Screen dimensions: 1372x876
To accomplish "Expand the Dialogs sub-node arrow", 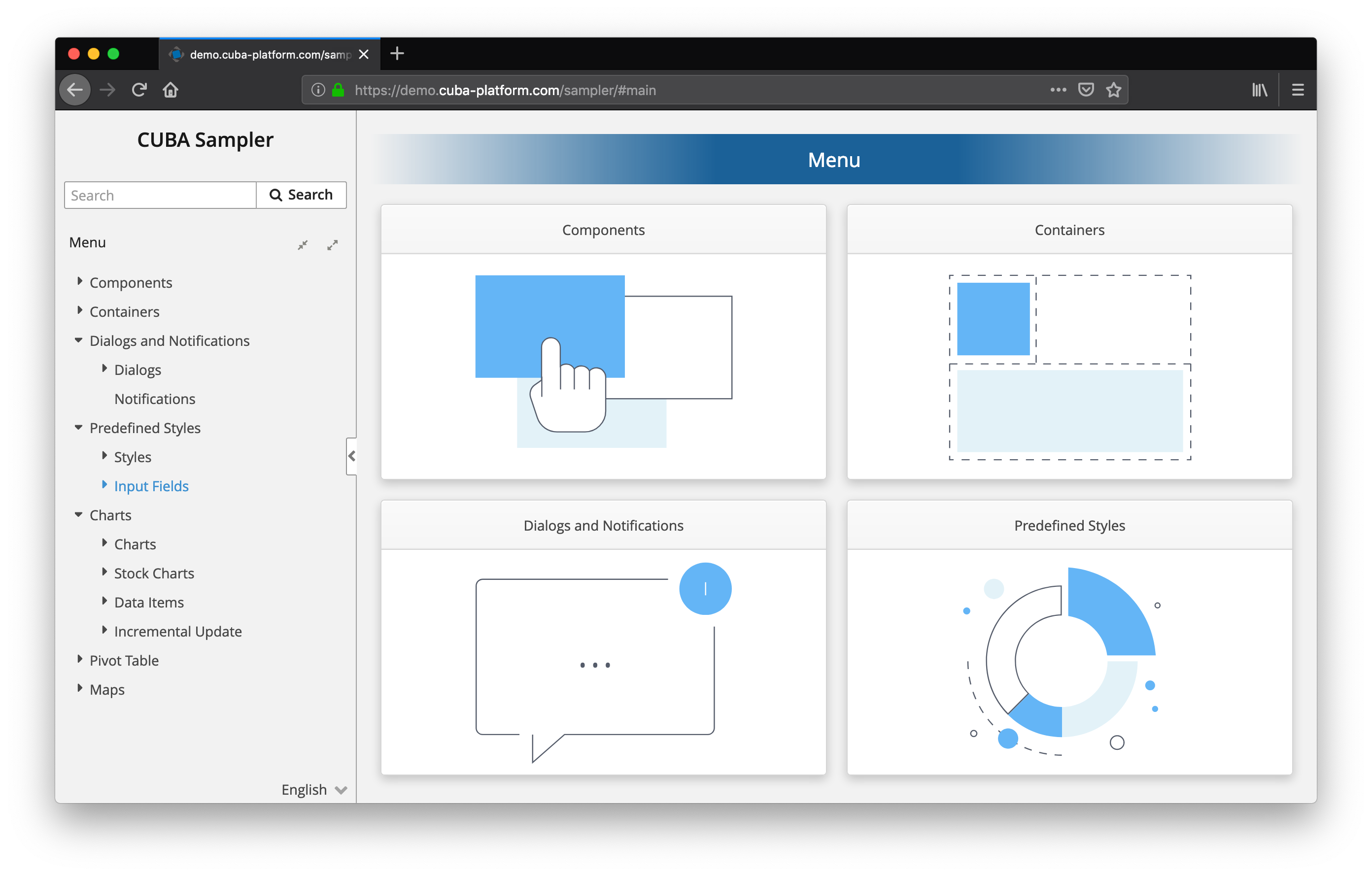I will (x=104, y=369).
